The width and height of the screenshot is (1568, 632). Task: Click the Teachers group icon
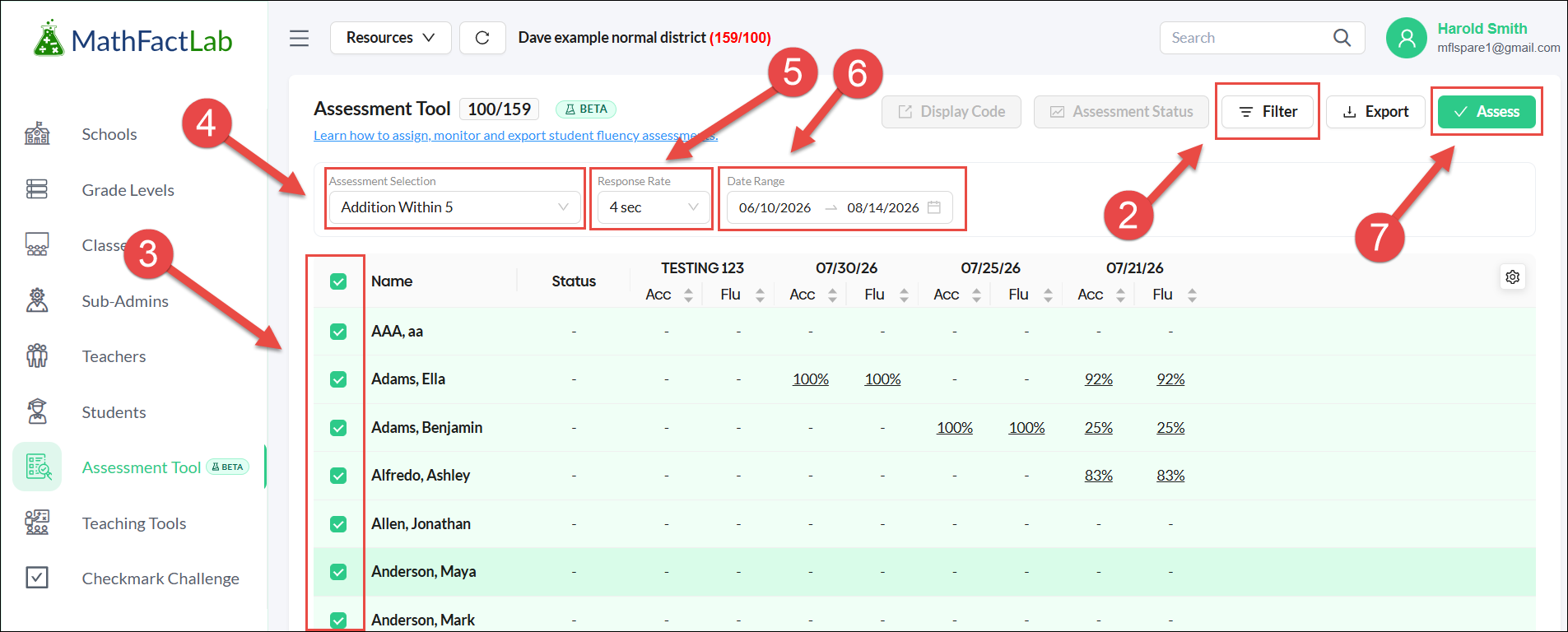[37, 356]
